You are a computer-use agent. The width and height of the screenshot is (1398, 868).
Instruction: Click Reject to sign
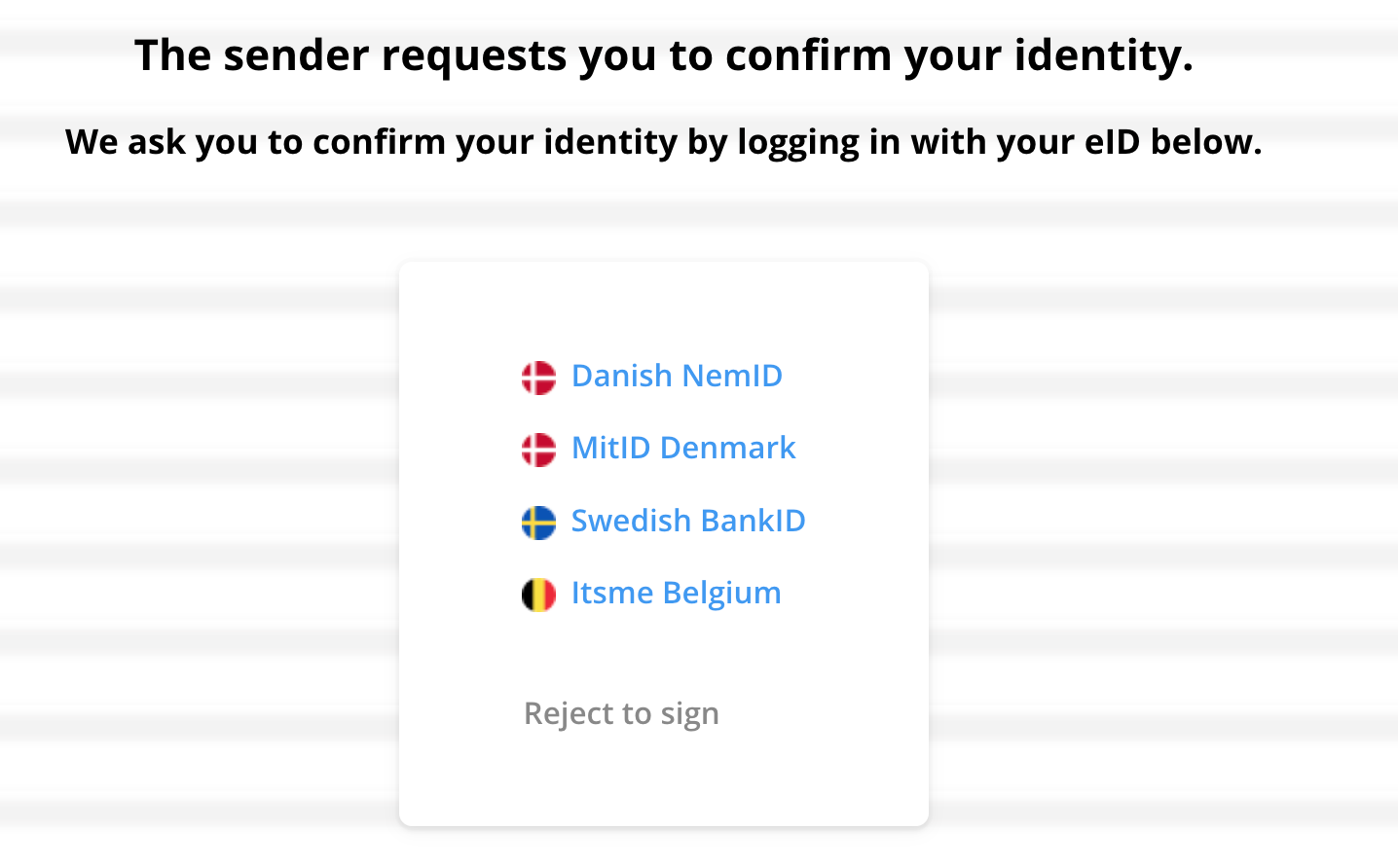point(621,713)
